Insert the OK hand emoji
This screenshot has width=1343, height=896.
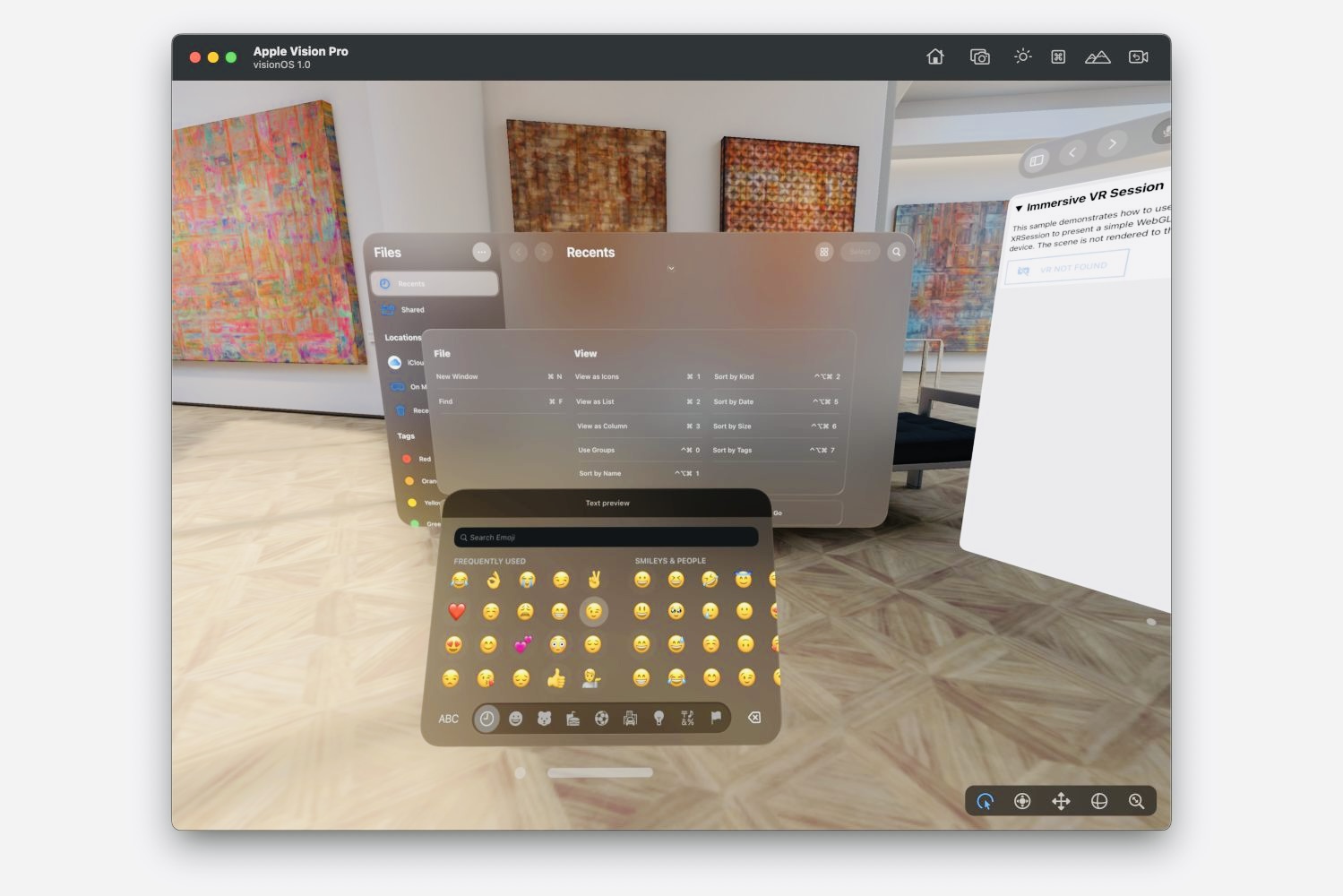click(493, 580)
